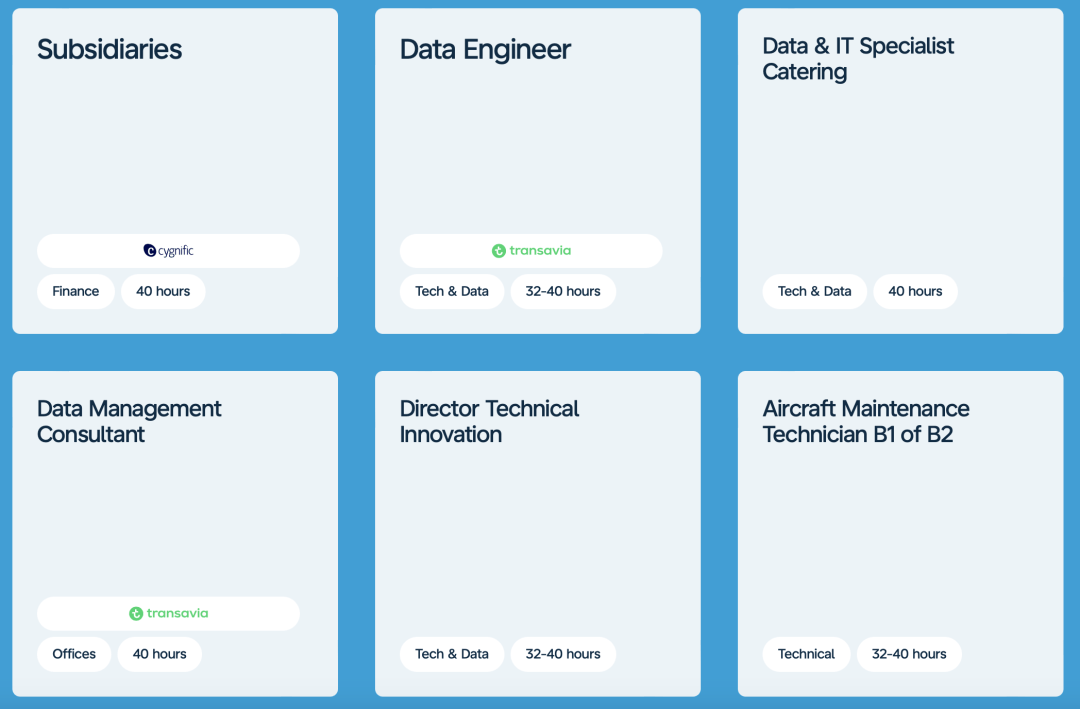Open Data Management Consultant vacancy
Screen dimensions: 1080x709
129,421
